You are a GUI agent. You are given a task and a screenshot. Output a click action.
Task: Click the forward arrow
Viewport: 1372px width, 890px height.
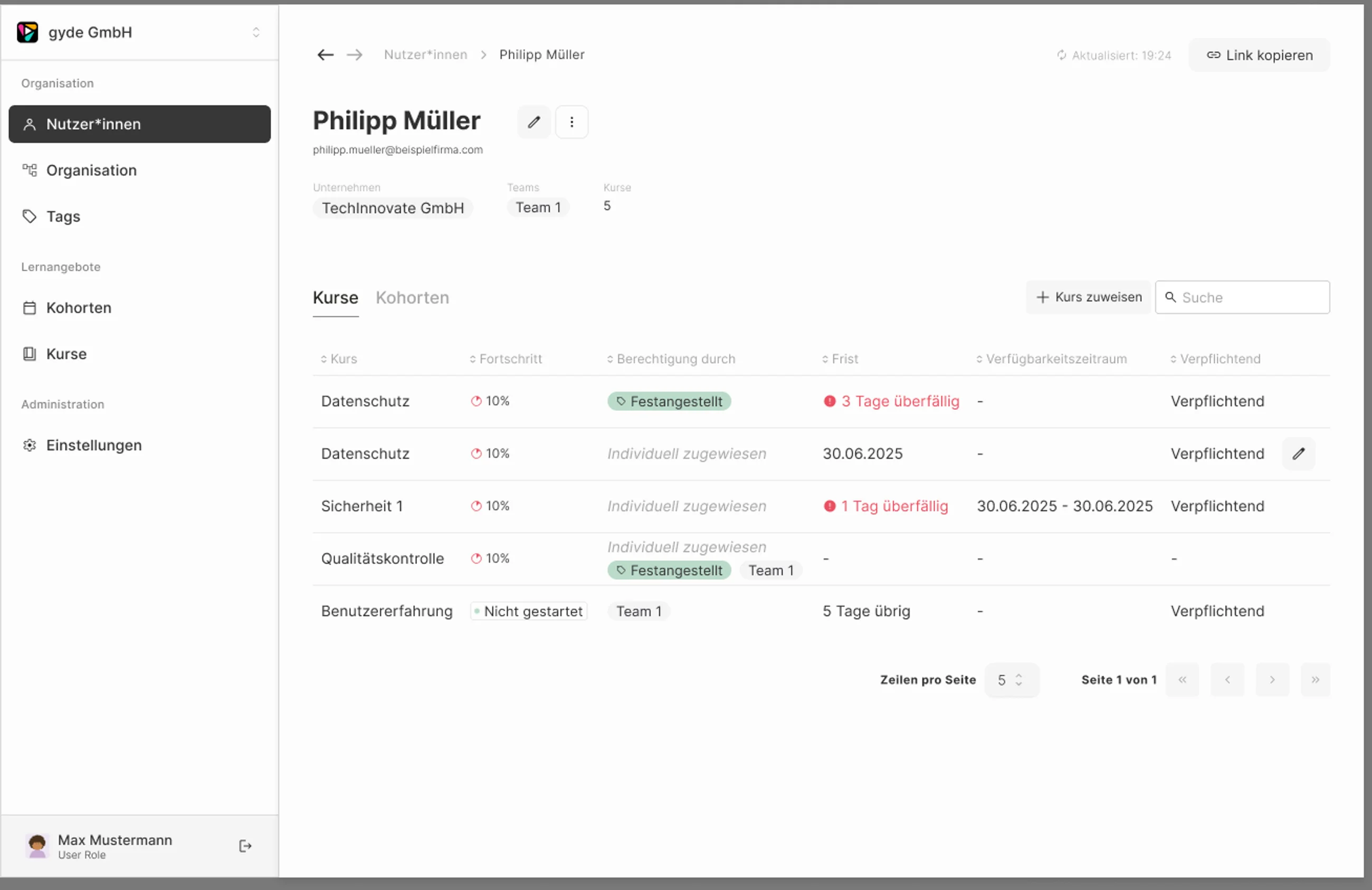point(355,55)
